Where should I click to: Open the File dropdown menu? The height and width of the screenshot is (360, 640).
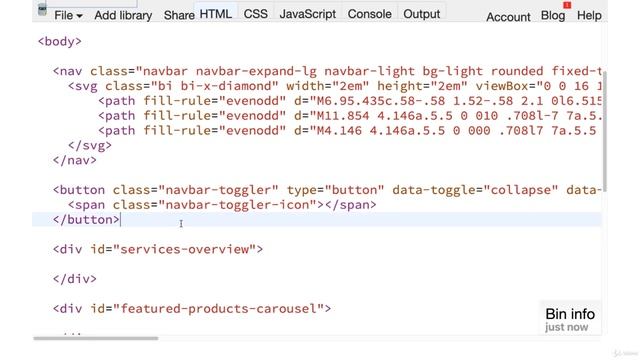68,16
